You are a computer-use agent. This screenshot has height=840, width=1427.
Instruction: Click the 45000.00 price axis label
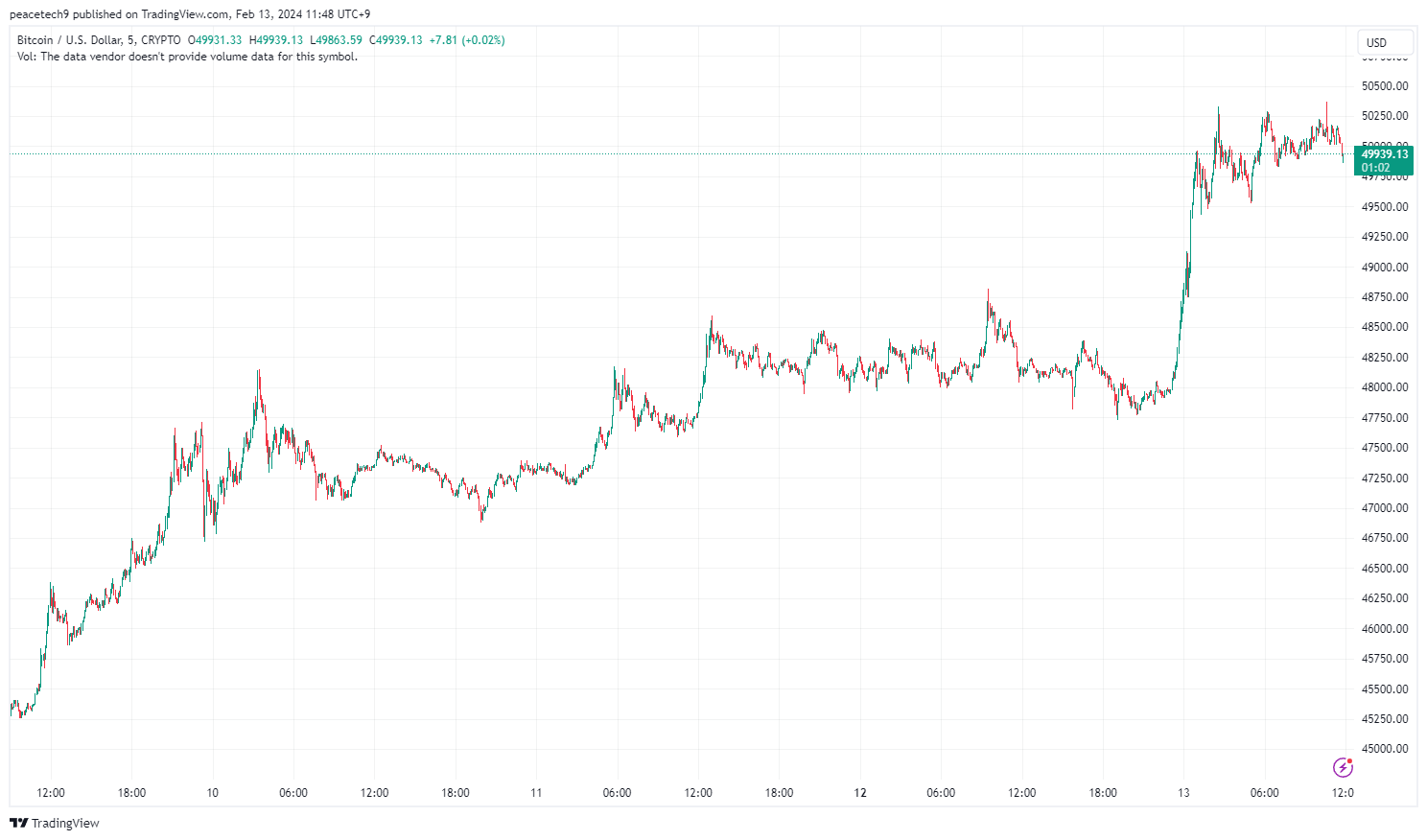1385,749
